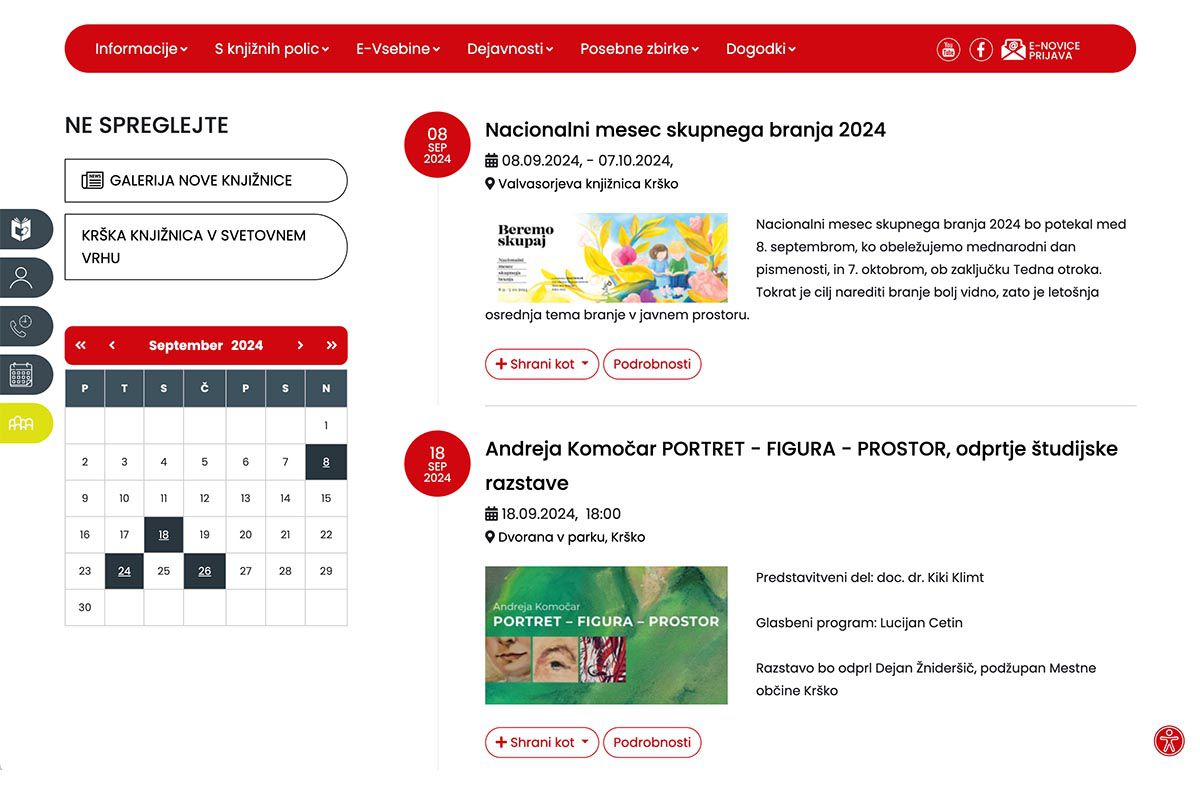Viewport: 1200px width, 800px height.
Task: Click the 18.09.2024, 18:00 date line
Action: [x=553, y=514]
